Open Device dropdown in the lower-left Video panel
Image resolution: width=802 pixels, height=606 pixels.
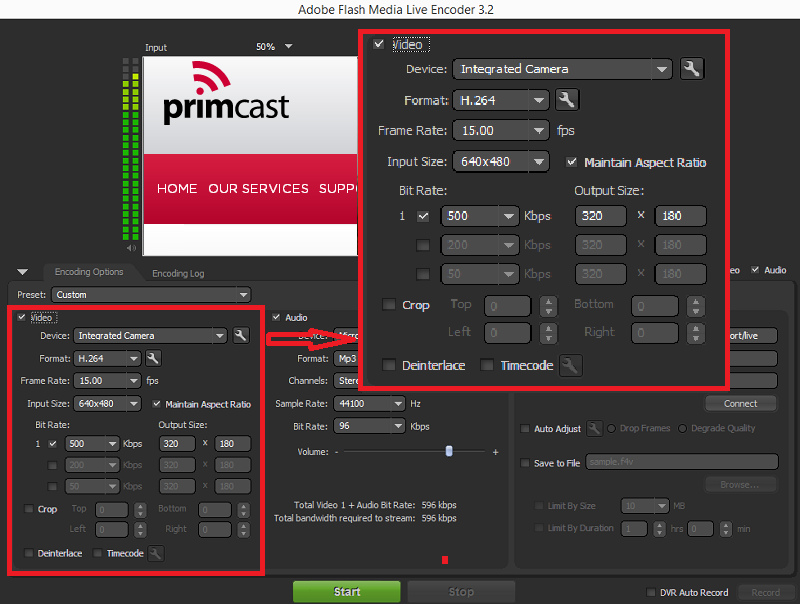pos(150,335)
